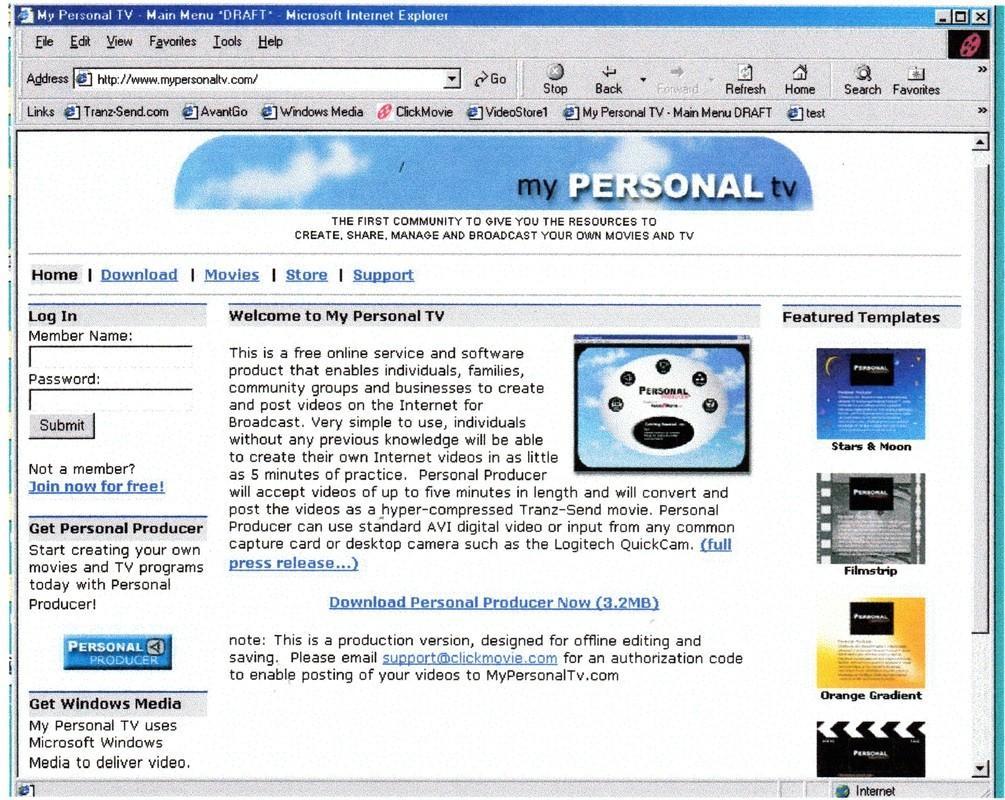Screen dimensions: 1005x800
Task: Click the Featured Templates heading
Action: (861, 317)
